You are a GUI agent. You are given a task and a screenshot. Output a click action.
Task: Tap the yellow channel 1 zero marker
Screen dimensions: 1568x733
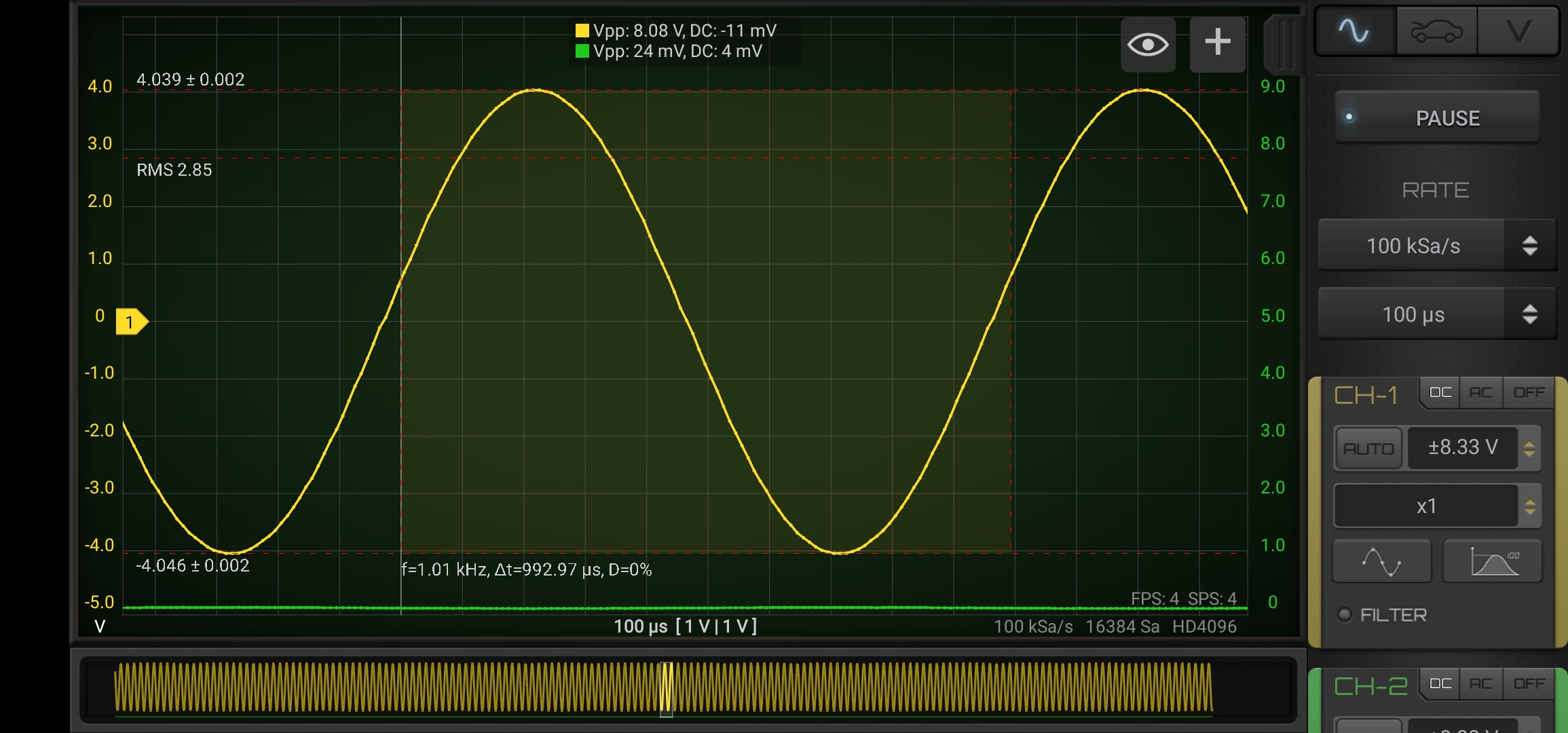pos(131,322)
